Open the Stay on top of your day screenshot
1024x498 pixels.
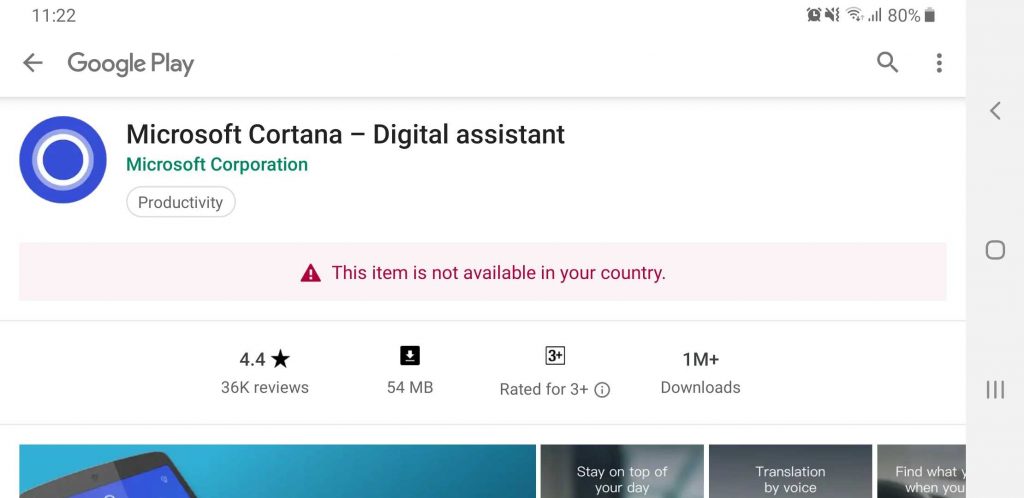point(622,471)
